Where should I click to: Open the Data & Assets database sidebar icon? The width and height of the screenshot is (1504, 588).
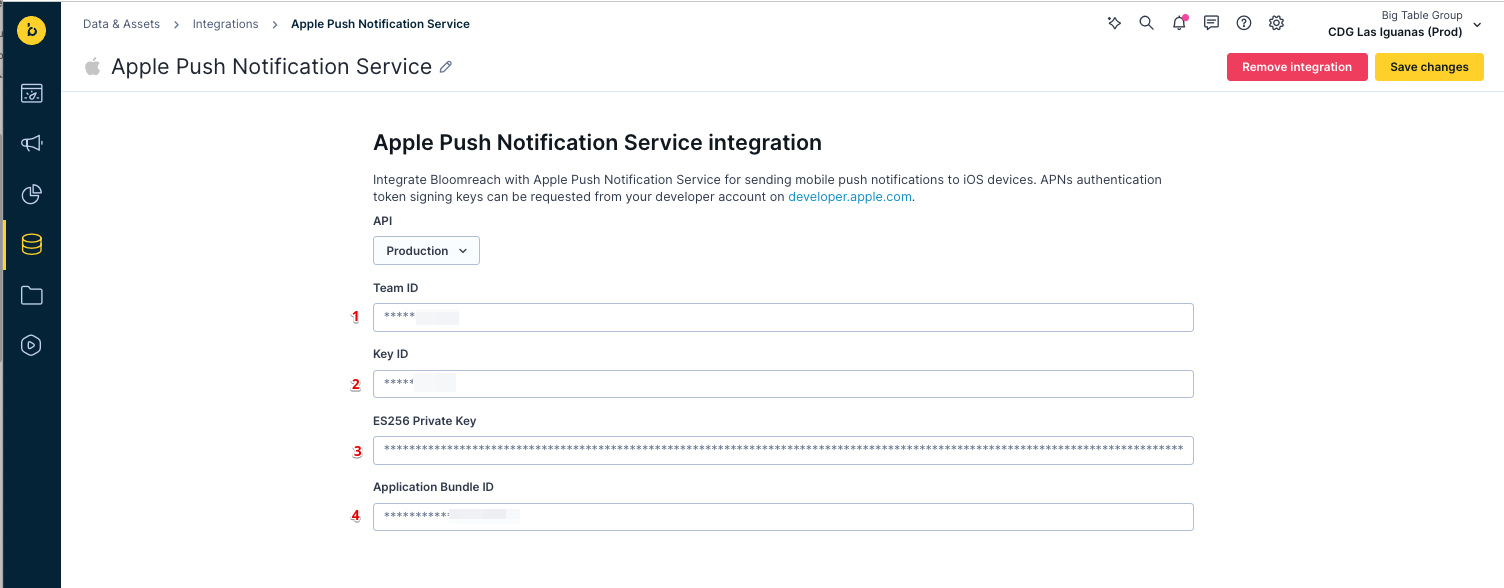31,244
